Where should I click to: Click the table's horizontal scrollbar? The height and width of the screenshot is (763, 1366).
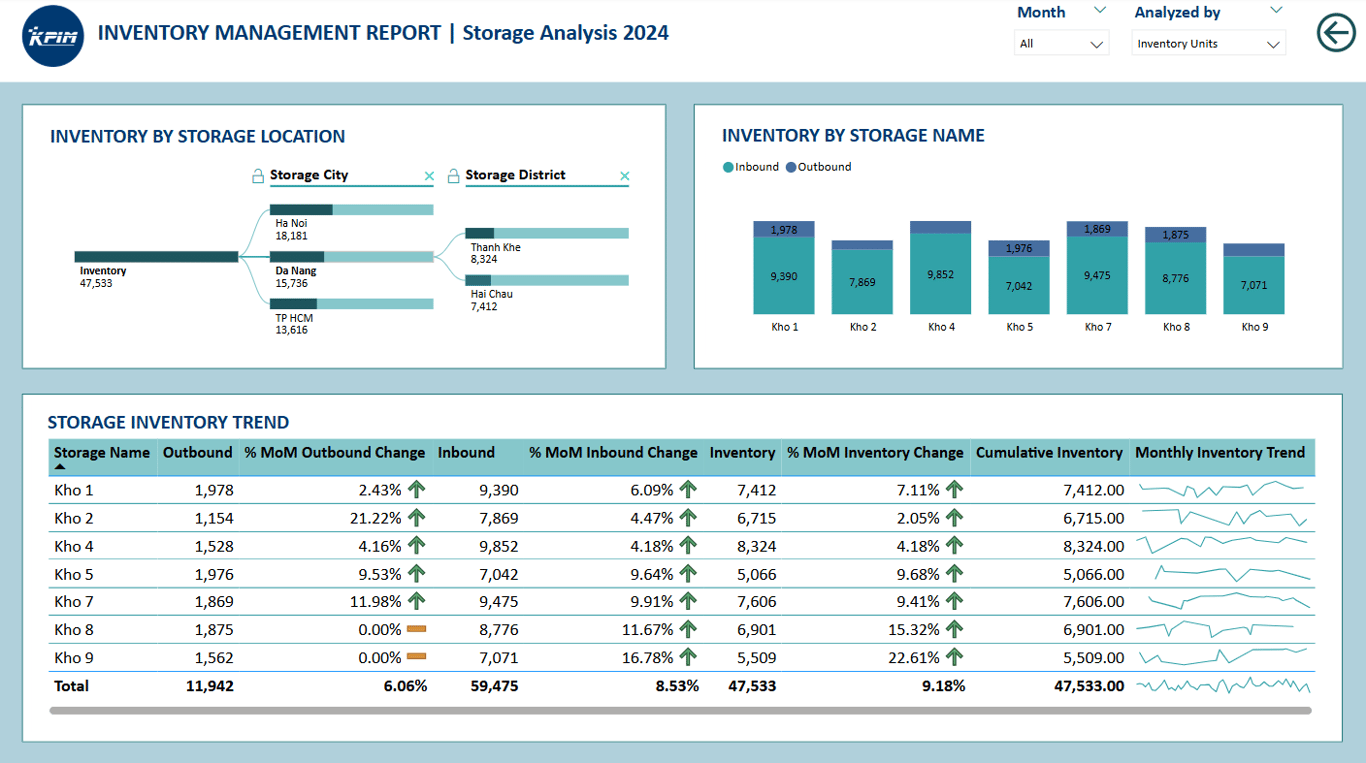point(680,711)
